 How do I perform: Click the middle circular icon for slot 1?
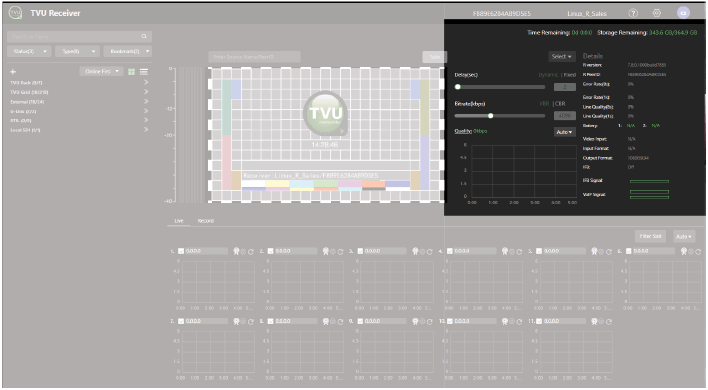point(243,251)
